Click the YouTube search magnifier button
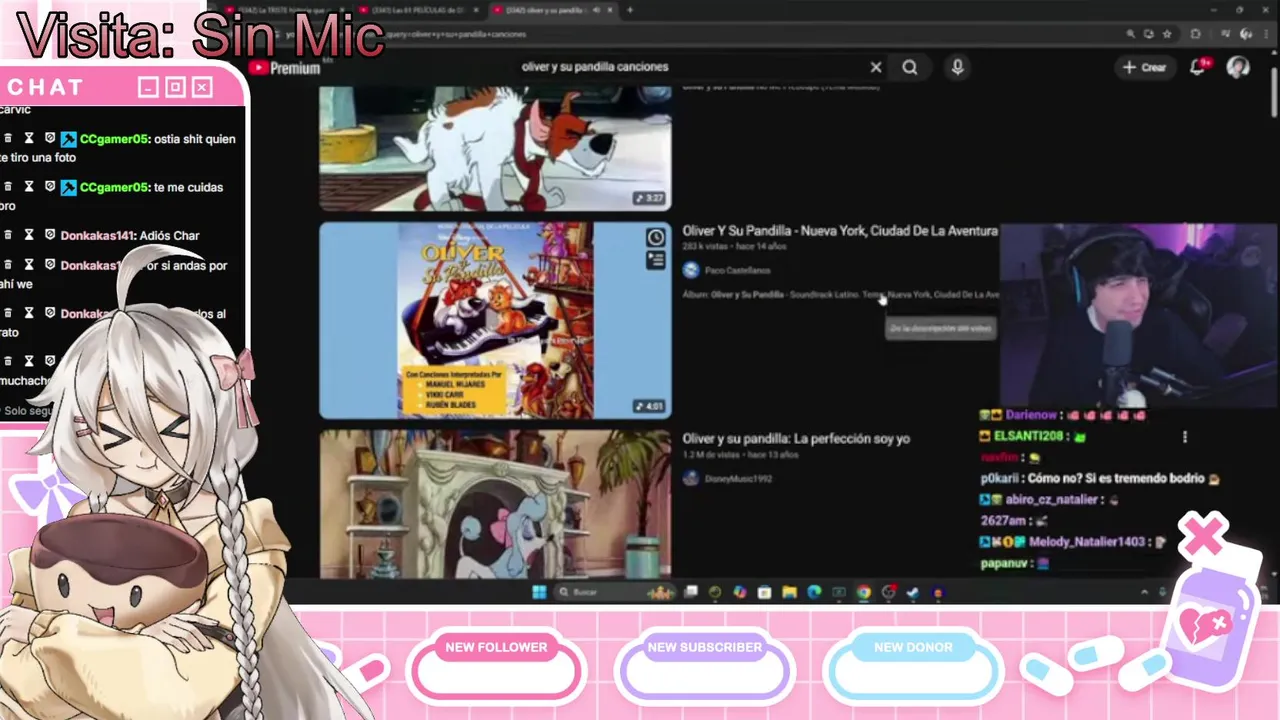Image resolution: width=1280 pixels, height=720 pixels. pos(909,67)
